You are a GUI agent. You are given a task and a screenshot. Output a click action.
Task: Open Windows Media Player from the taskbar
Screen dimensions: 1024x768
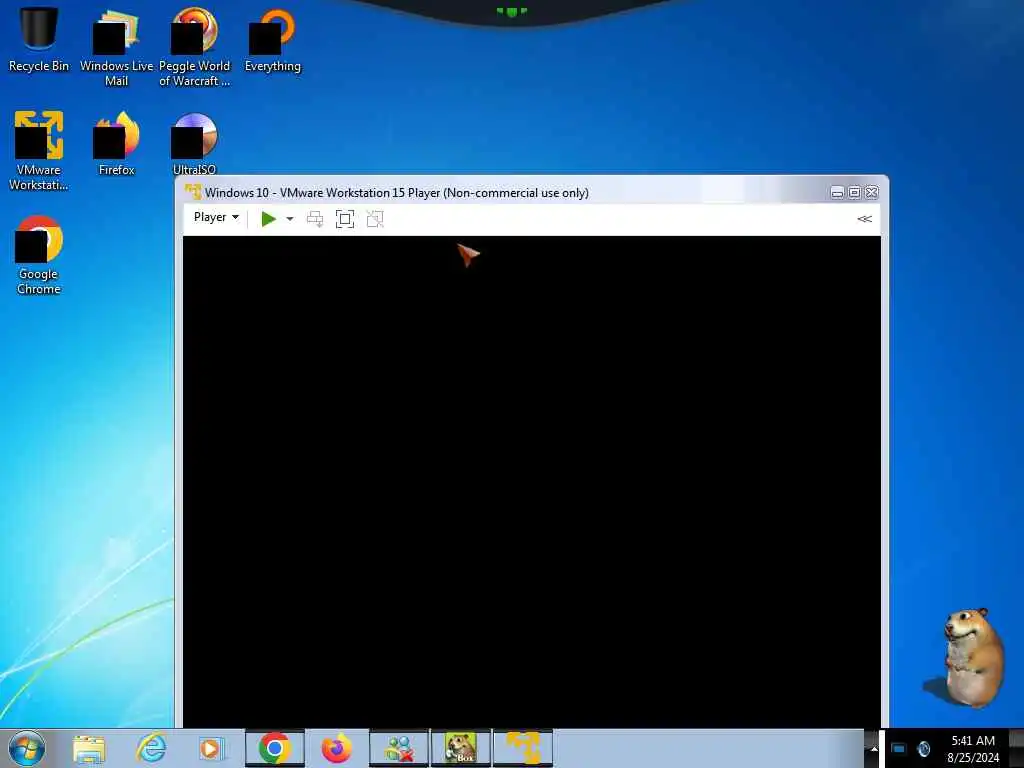point(211,748)
